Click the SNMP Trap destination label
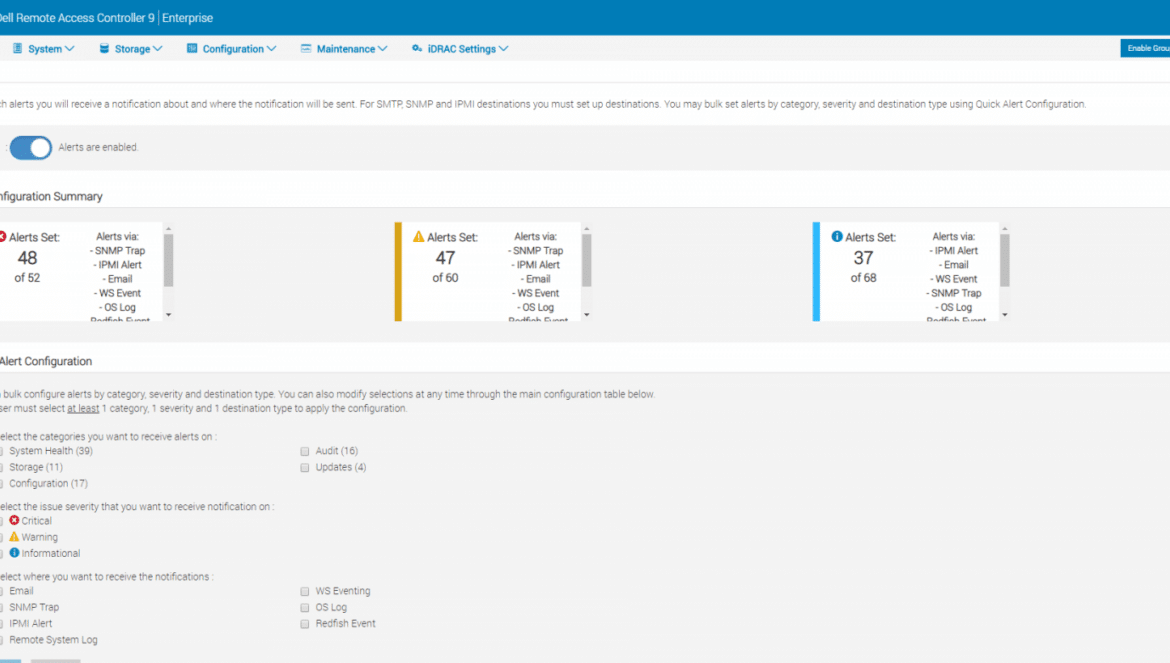Viewport: 1170px width, 663px height. (x=34, y=608)
